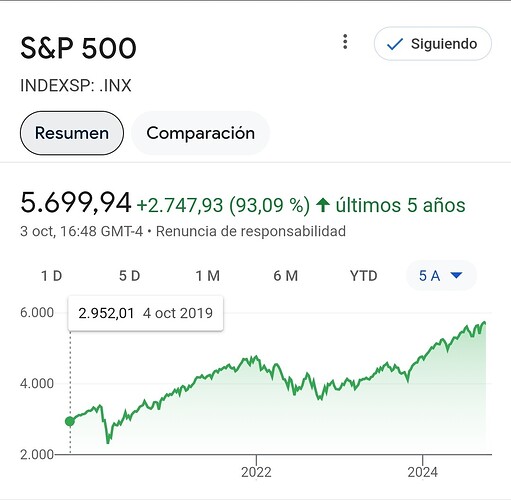Viewport: 511px width, 500px height.
Task: Select the 1 D time range
Action: click(x=52, y=276)
